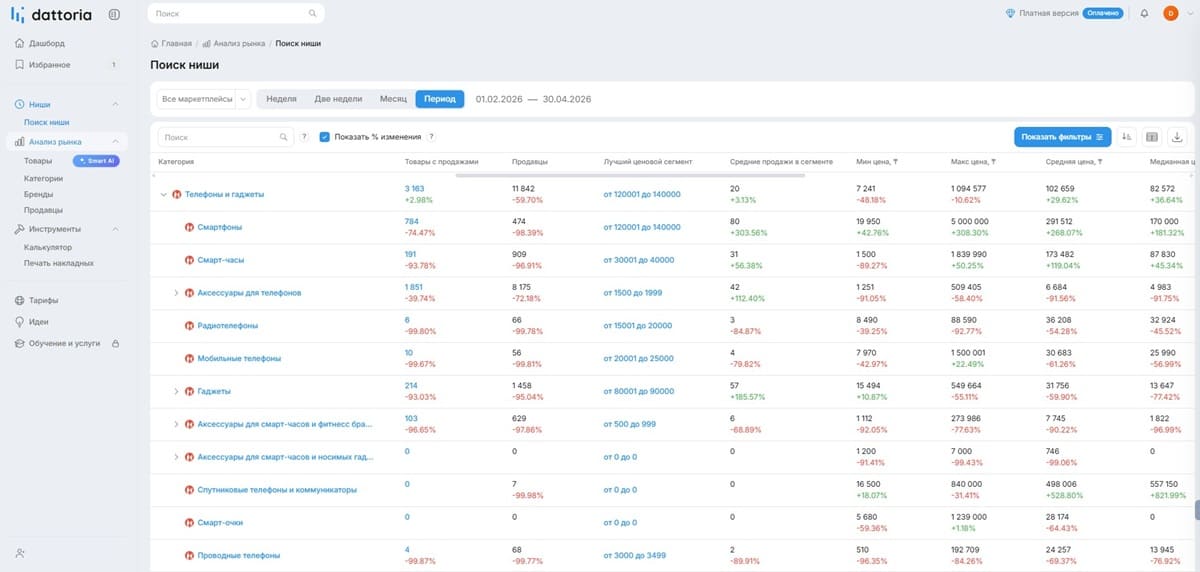Image resolution: width=1200 pixels, height=572 pixels.
Task: Expand Аксессуары для смарт-часов и носимых row
Action: [176, 457]
